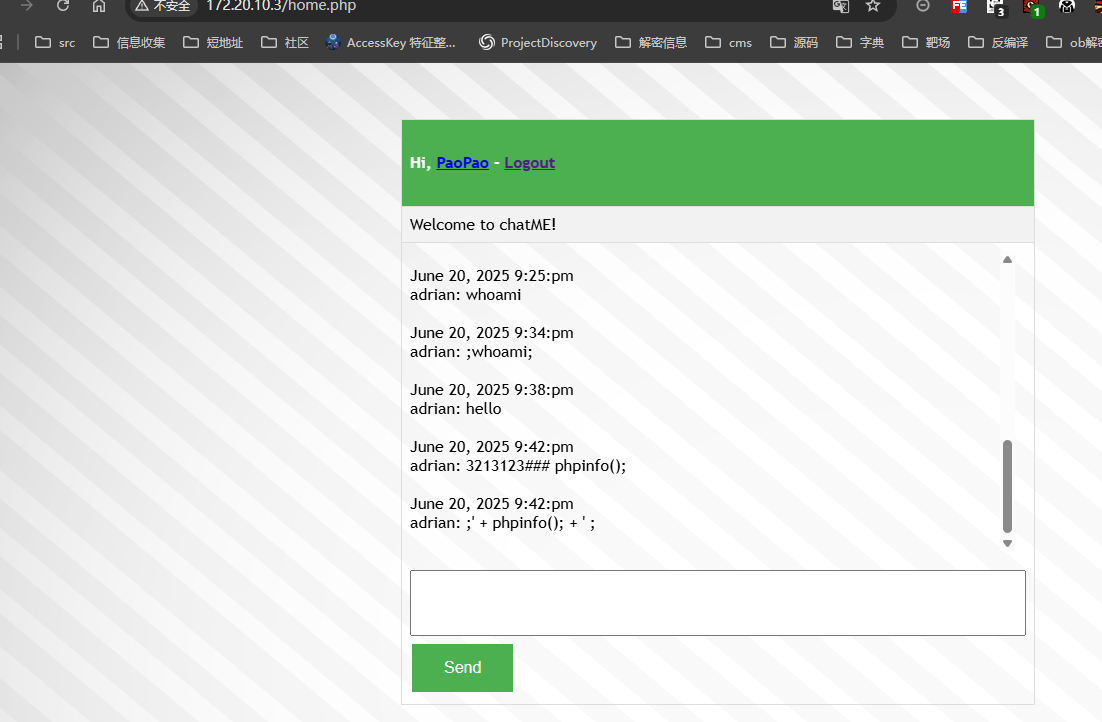Click the chat scrollbar down arrow

1007,544
